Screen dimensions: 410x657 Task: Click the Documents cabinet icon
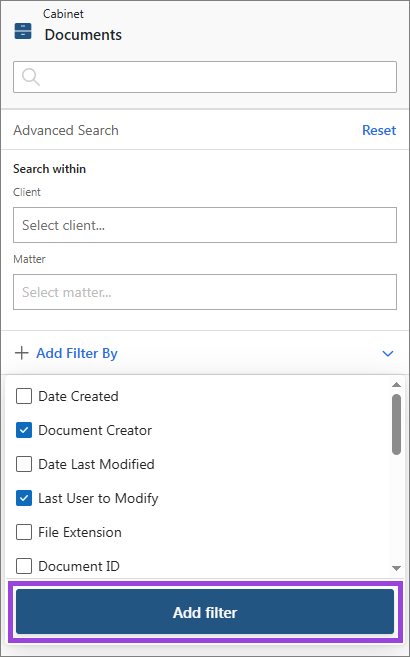(23, 31)
